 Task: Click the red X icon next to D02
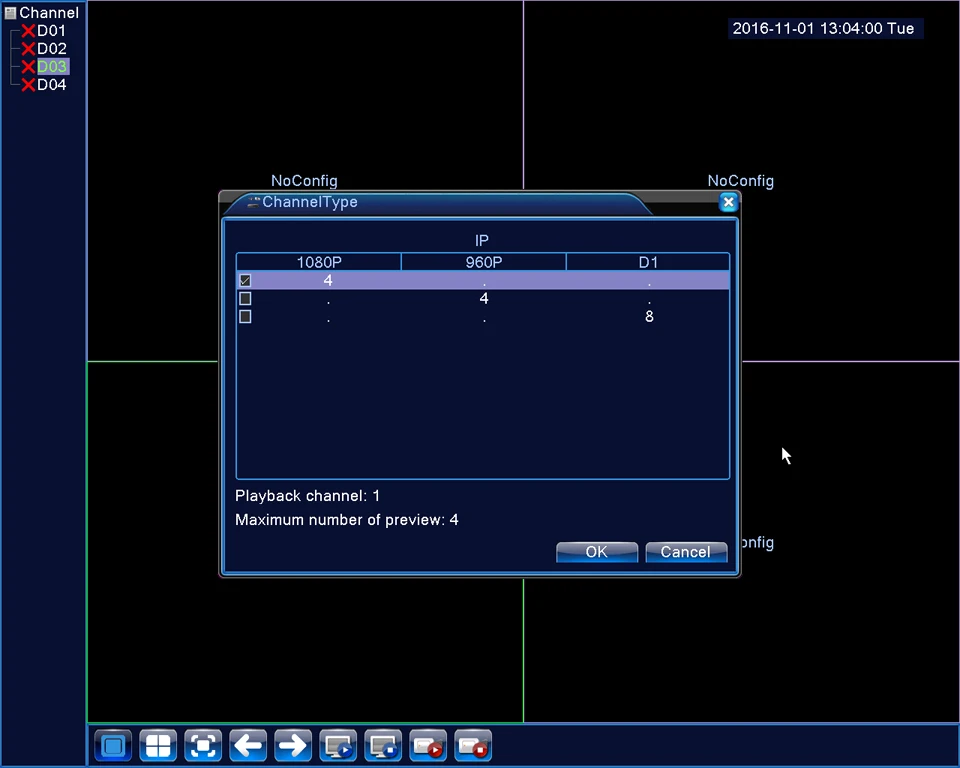28,48
